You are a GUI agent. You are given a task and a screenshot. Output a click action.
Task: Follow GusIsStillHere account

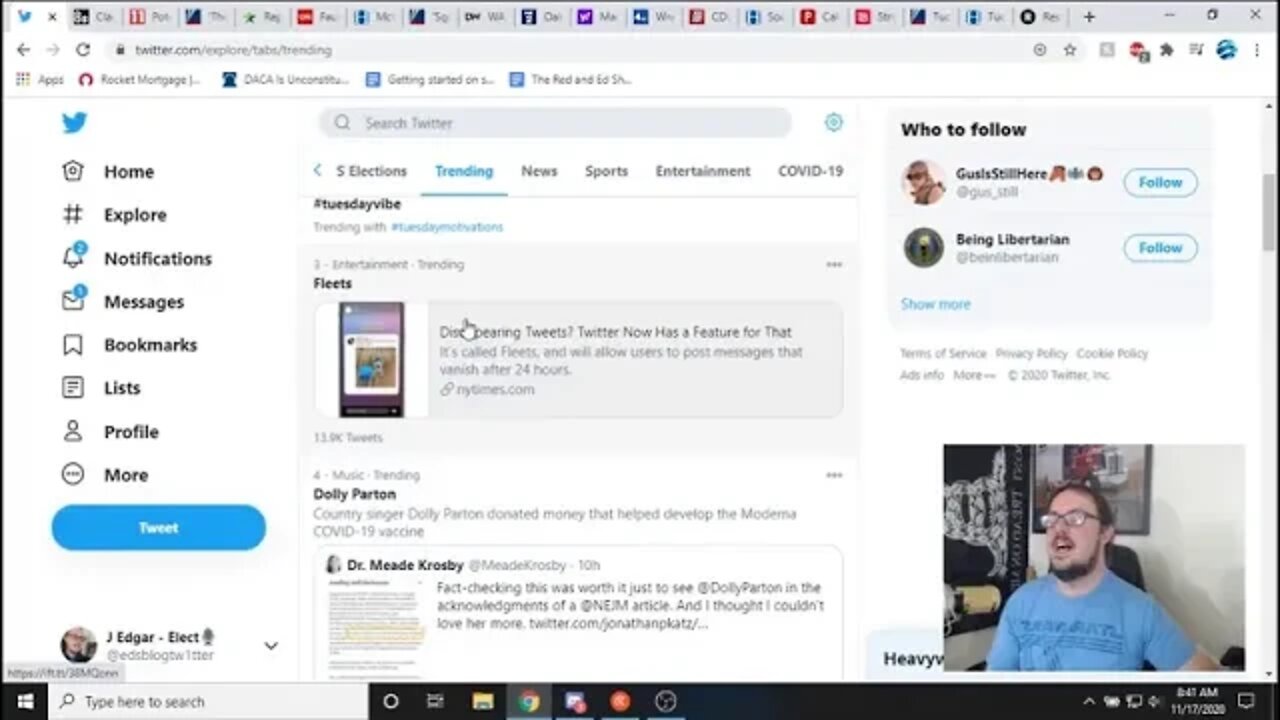tap(1160, 182)
